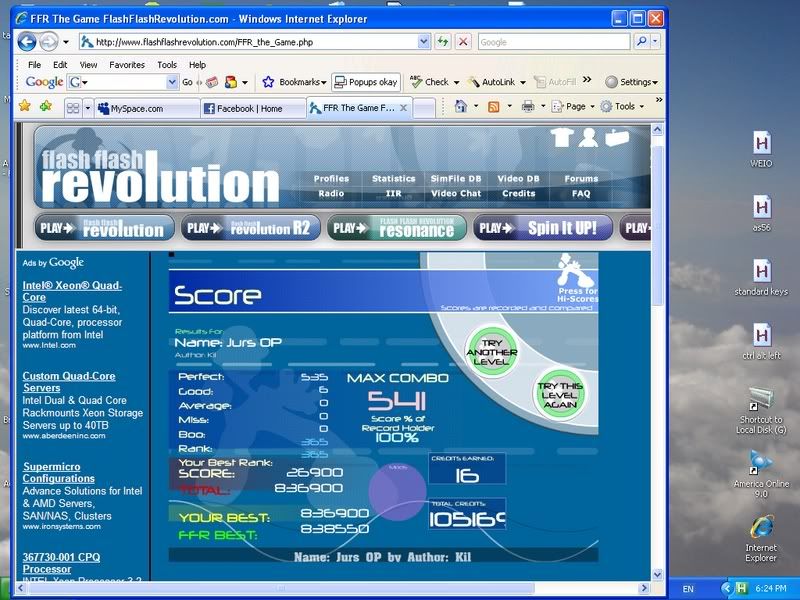
Task: Open the address bar dropdown arrow
Action: coord(423,42)
